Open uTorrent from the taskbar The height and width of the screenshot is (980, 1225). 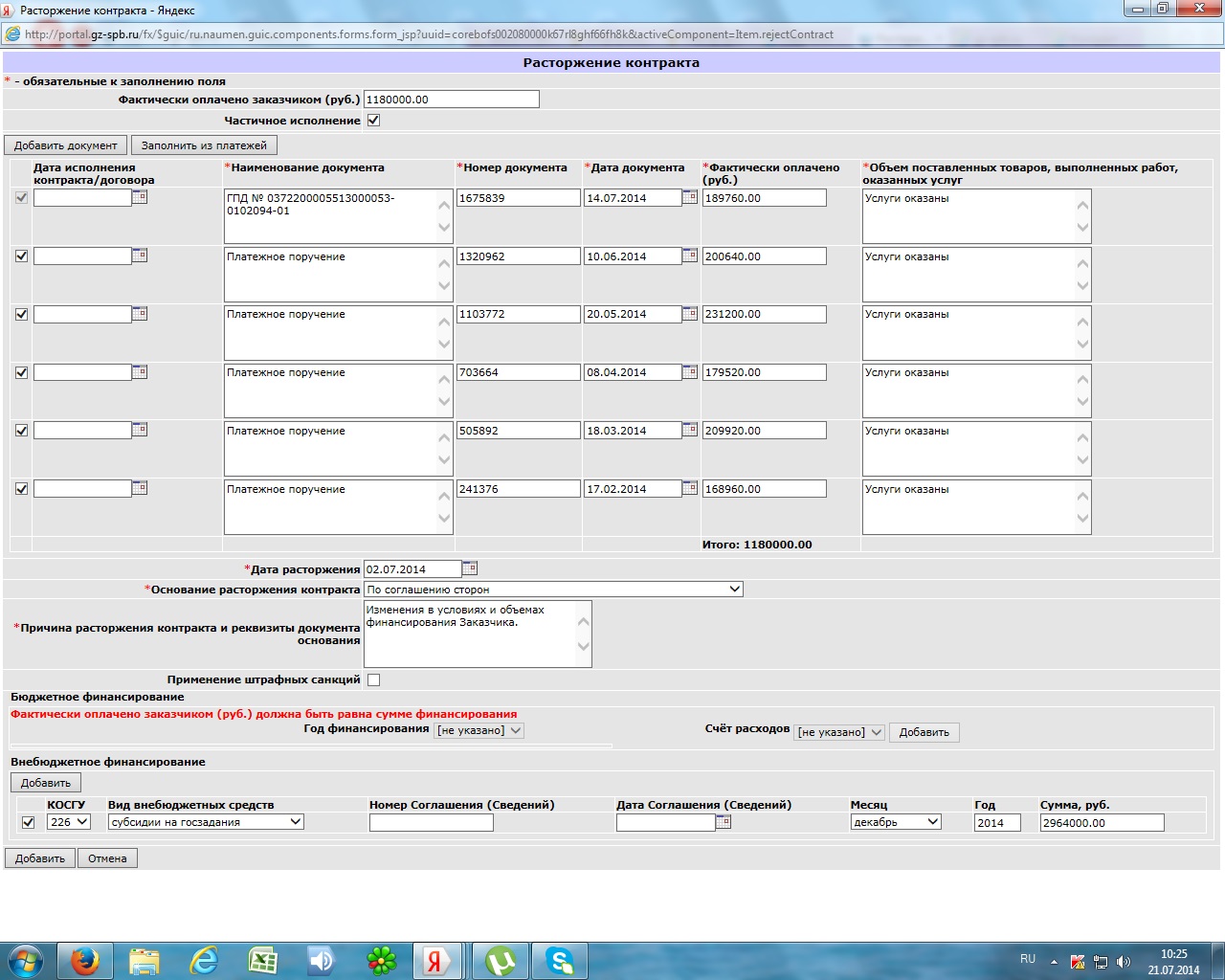coord(501,960)
